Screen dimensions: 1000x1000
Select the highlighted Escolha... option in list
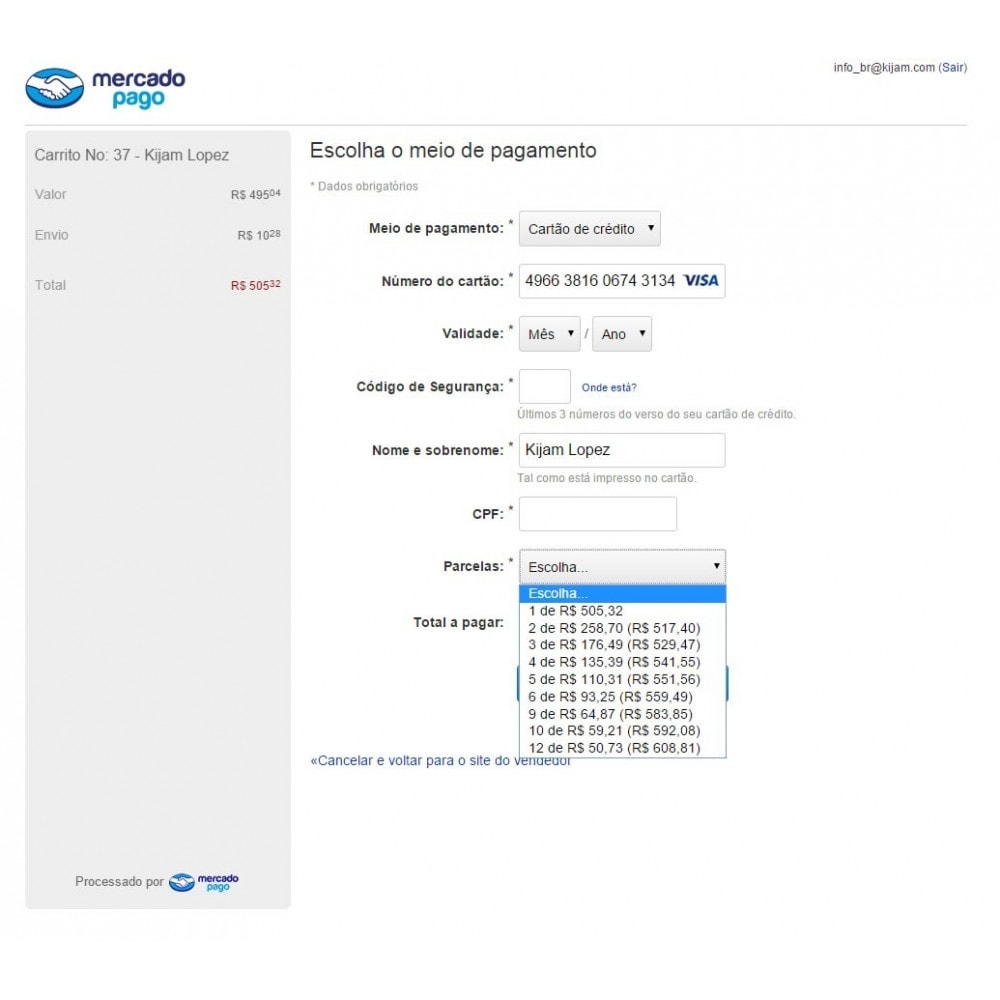[622, 593]
